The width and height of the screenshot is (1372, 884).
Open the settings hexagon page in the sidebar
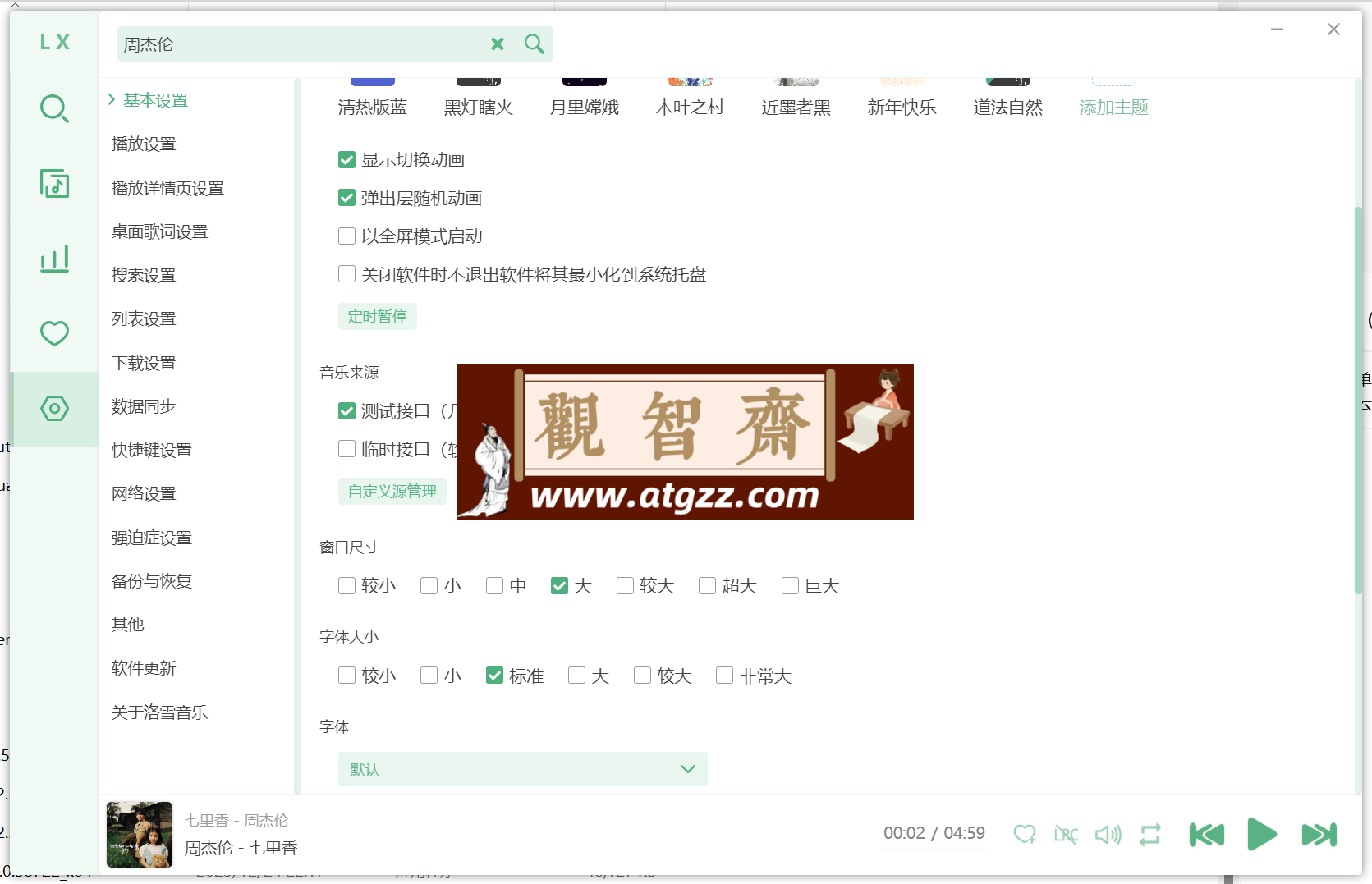coord(54,408)
